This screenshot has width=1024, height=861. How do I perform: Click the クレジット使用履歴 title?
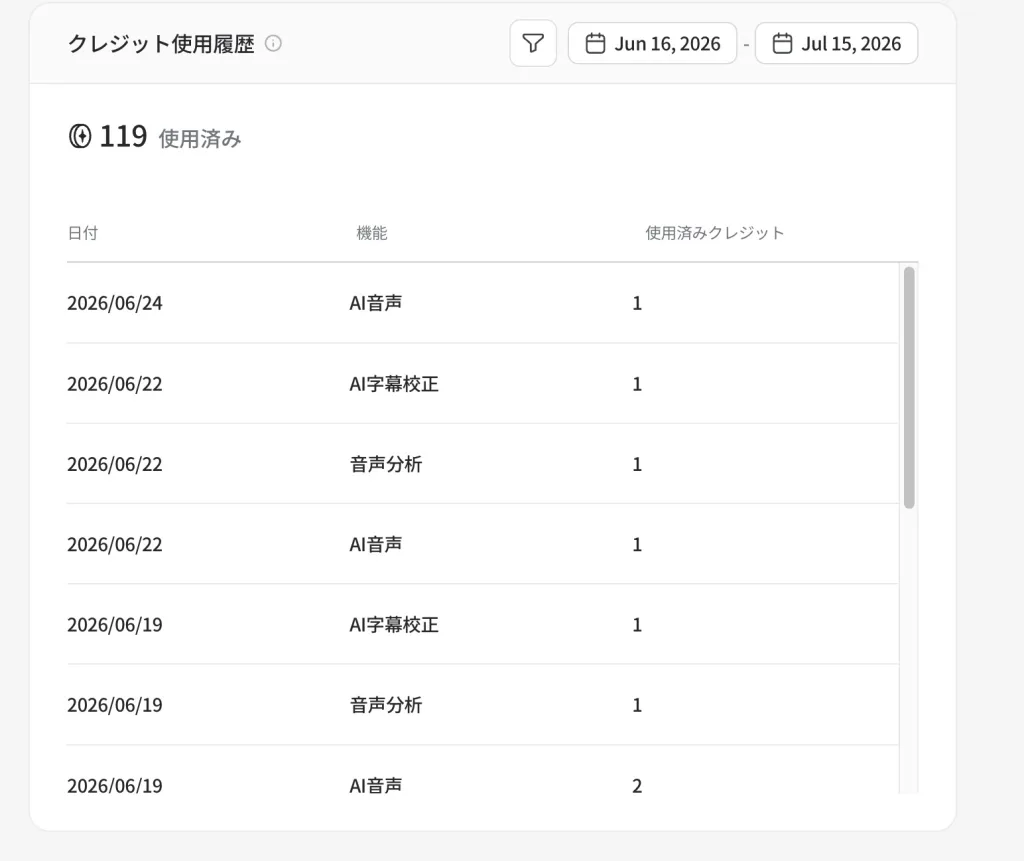coord(161,44)
